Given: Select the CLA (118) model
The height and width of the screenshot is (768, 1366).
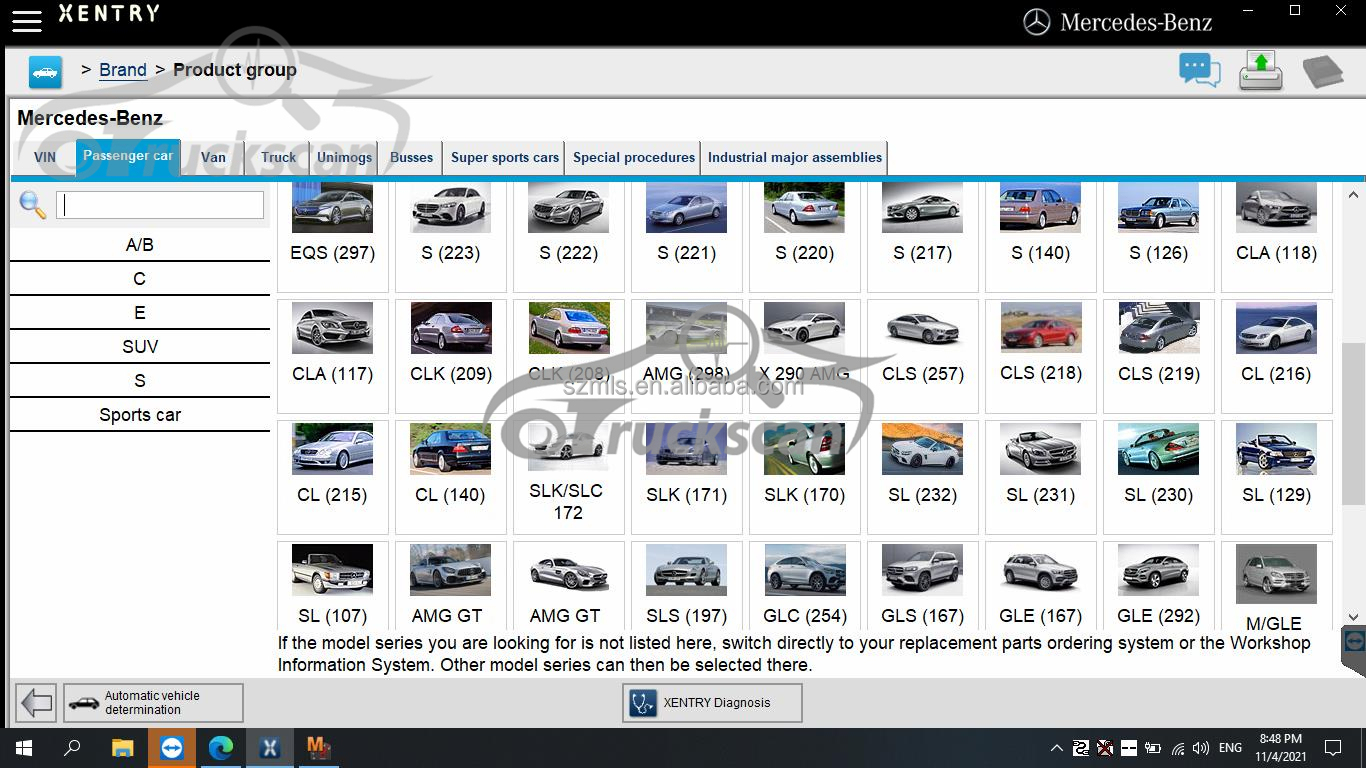Looking at the screenshot, I should click(x=1277, y=236).
